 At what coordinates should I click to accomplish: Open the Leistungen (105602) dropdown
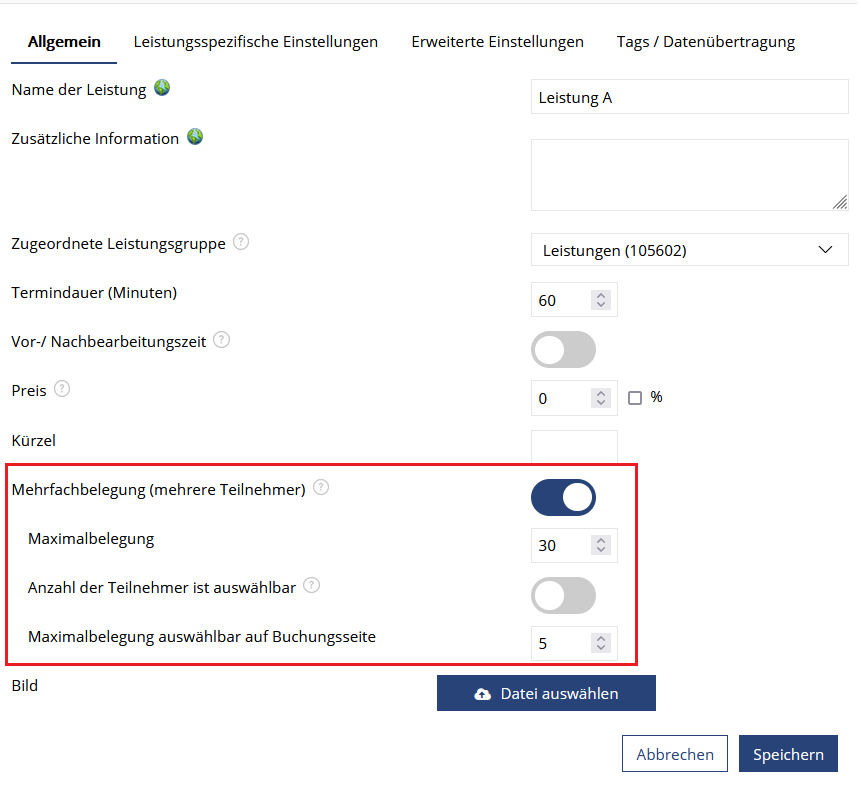(x=690, y=250)
